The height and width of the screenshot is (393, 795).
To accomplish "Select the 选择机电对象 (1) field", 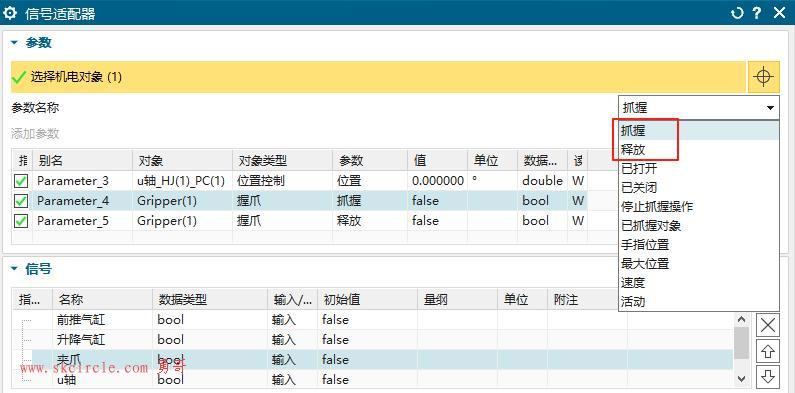I will pyautogui.click(x=378, y=77).
